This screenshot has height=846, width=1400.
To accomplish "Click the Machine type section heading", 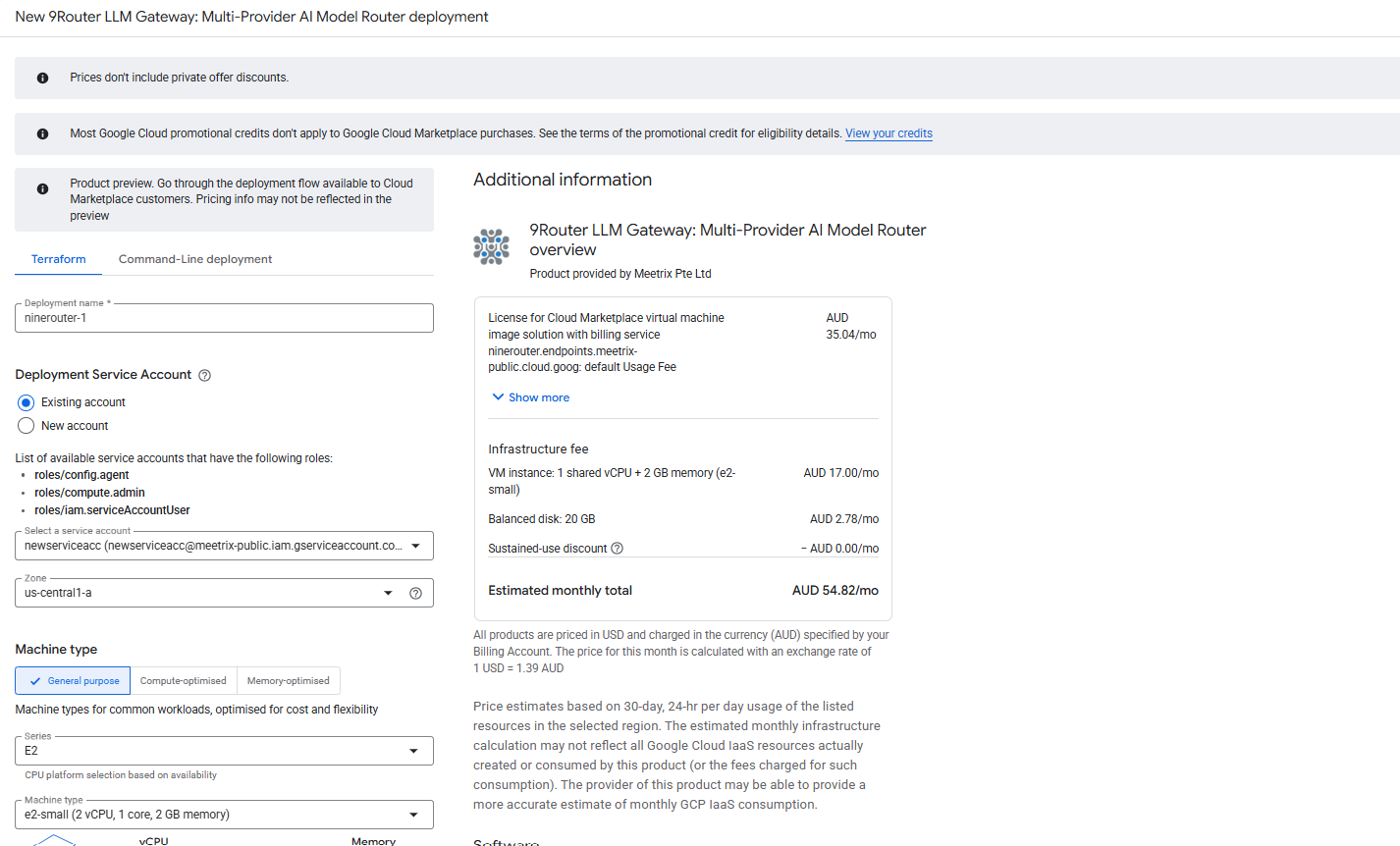I will (56, 650).
